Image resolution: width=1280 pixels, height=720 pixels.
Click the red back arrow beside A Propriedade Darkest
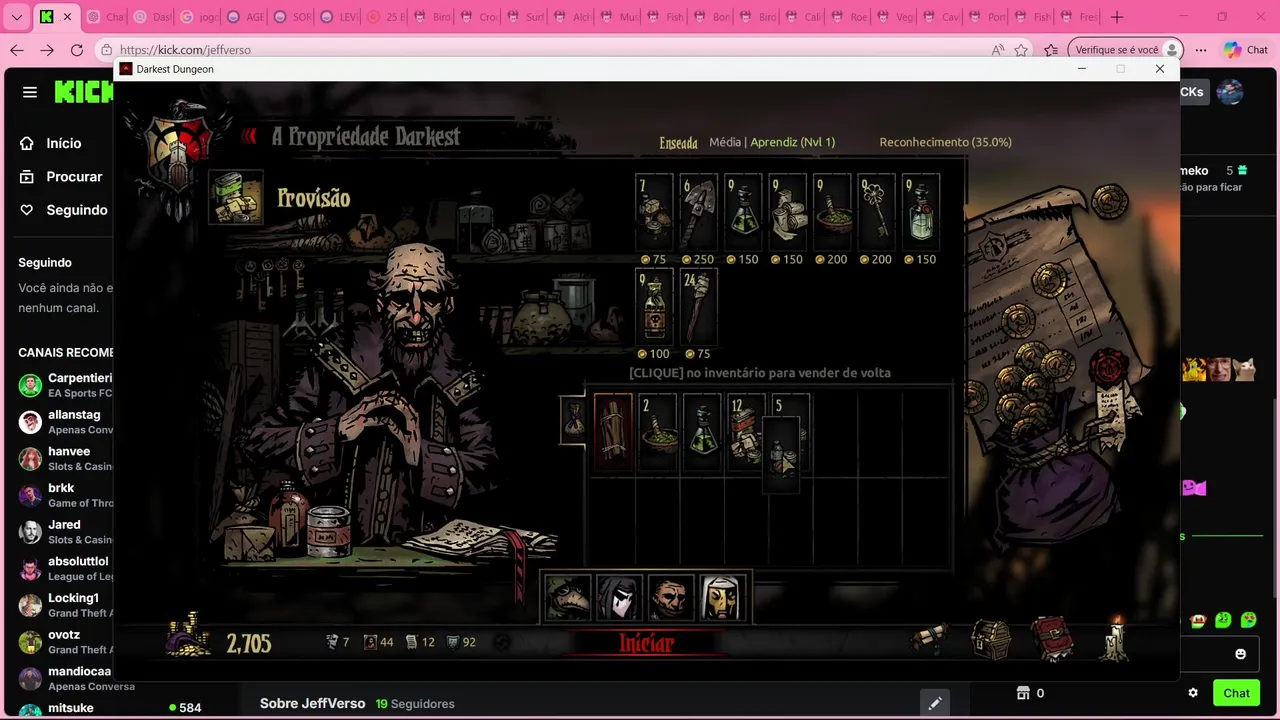pyautogui.click(x=249, y=136)
